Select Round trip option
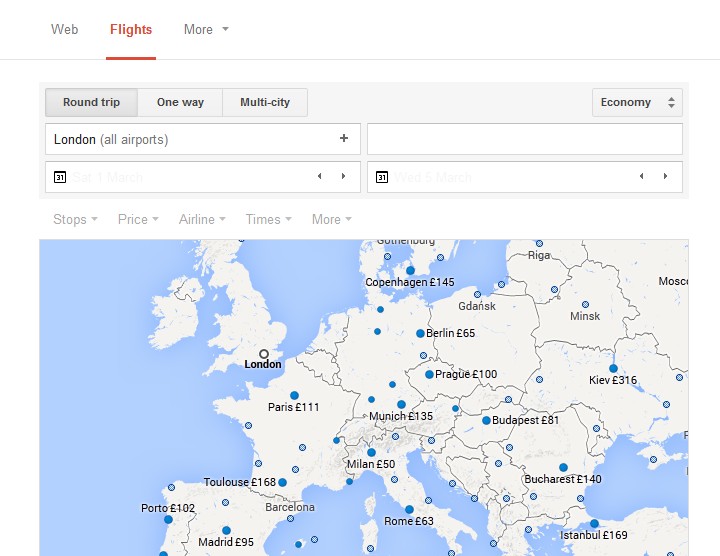This screenshot has width=720, height=556. 91,102
